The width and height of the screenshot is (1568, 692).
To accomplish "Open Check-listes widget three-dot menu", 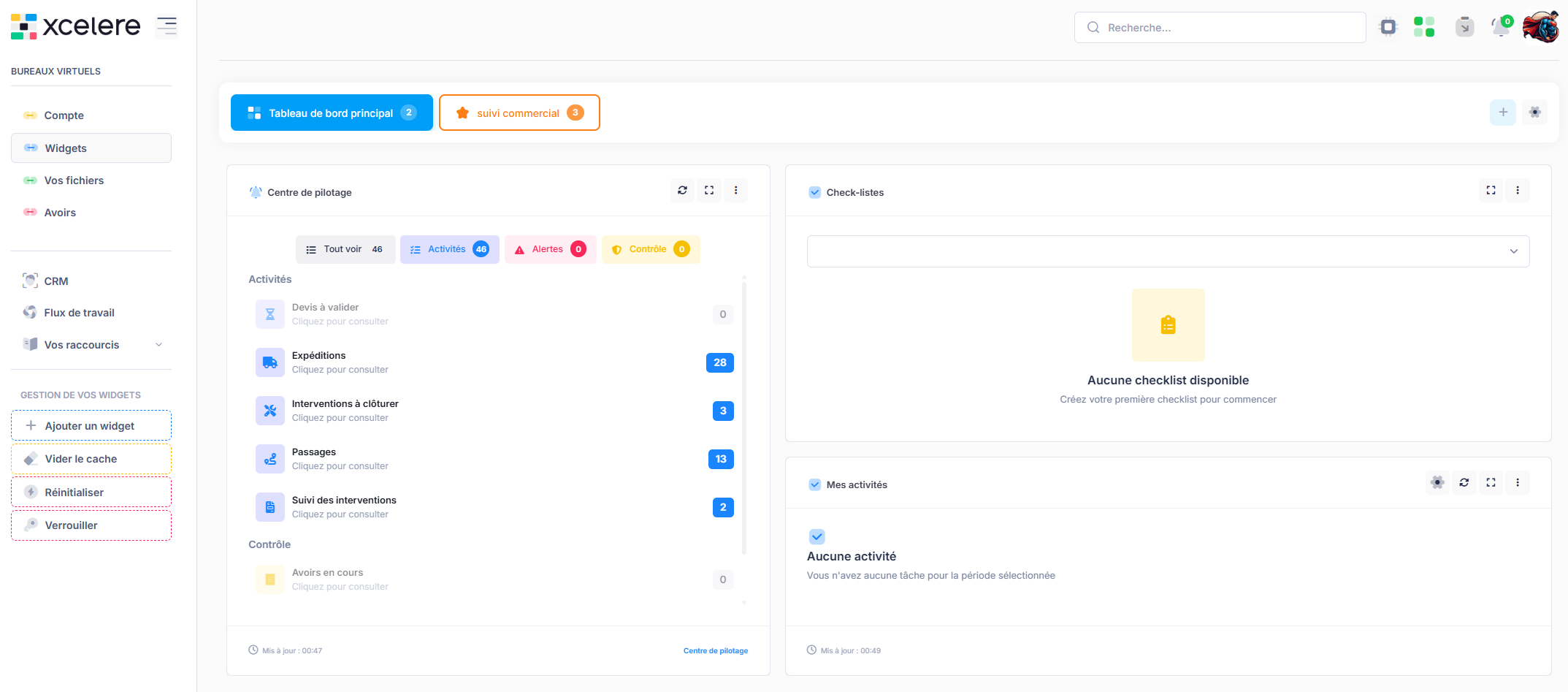I will 1518,191.
